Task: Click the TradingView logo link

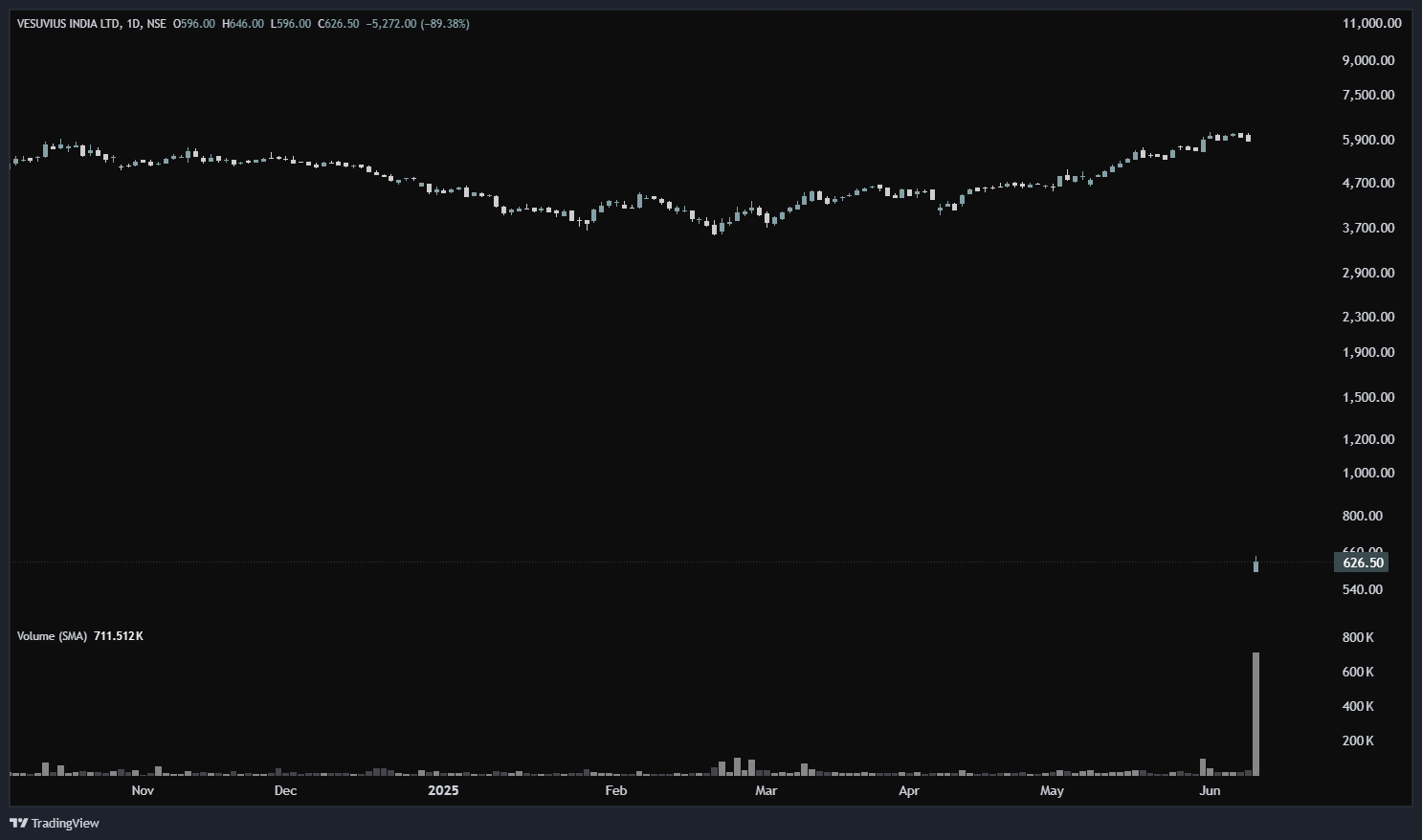Action: click(x=55, y=823)
